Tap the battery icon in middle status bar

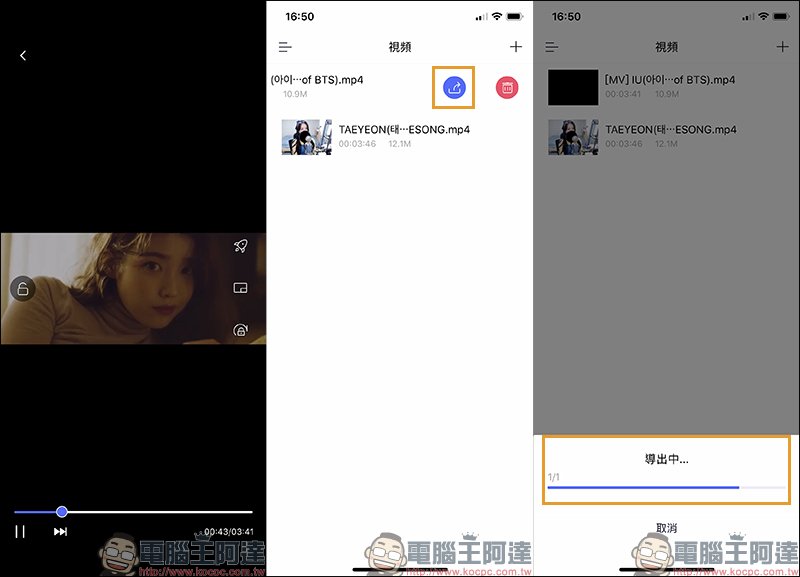tap(514, 16)
